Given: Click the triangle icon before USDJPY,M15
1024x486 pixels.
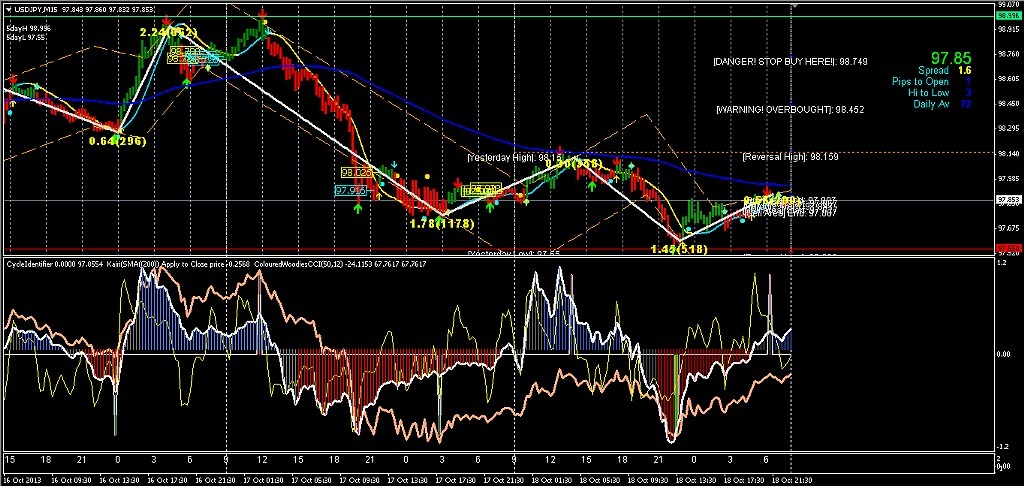Looking at the screenshot, I should [9, 8].
